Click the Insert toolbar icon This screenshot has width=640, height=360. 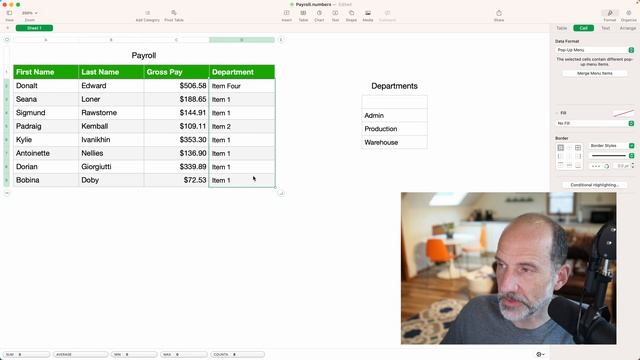tap(287, 13)
